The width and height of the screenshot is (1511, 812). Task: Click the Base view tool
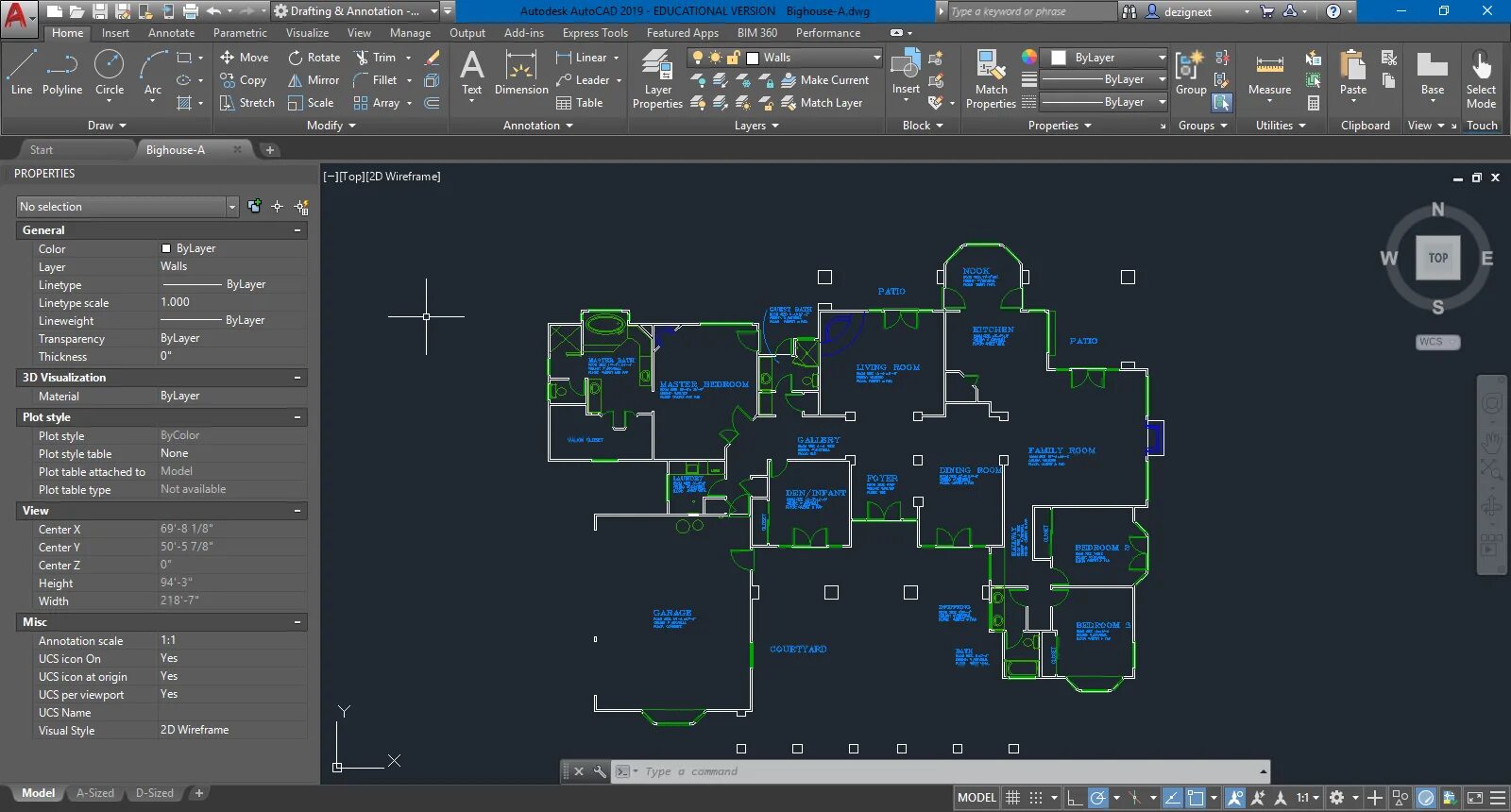click(1433, 73)
